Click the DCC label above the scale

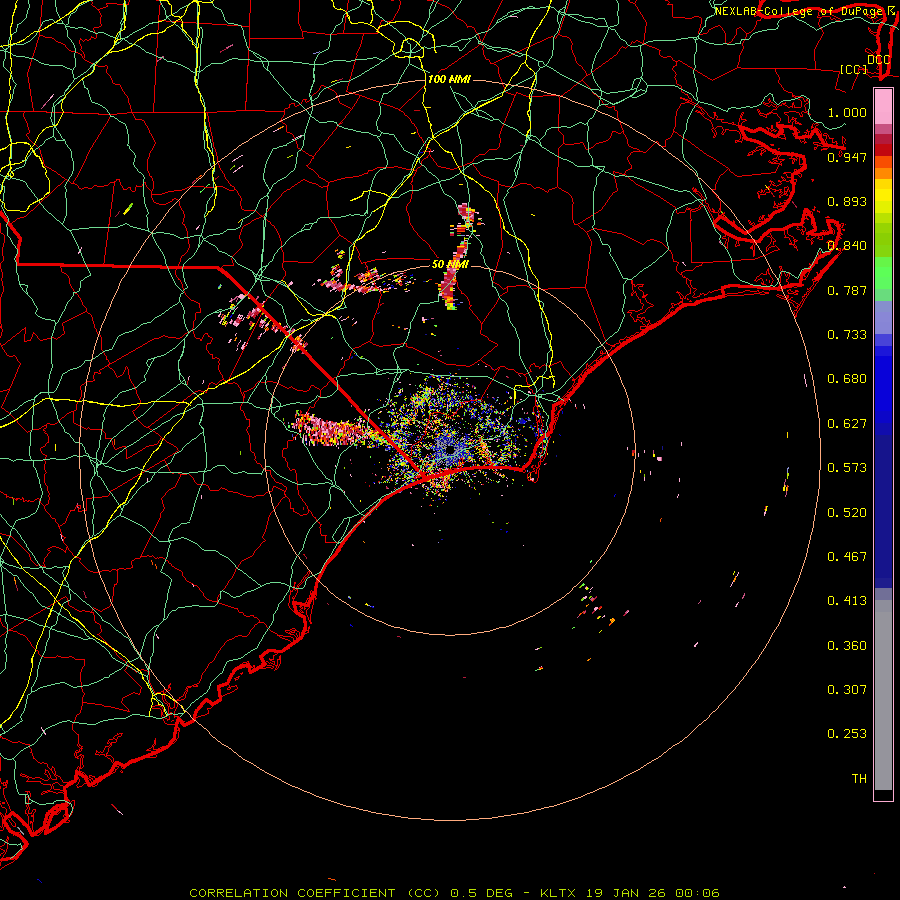pyautogui.click(x=879, y=60)
